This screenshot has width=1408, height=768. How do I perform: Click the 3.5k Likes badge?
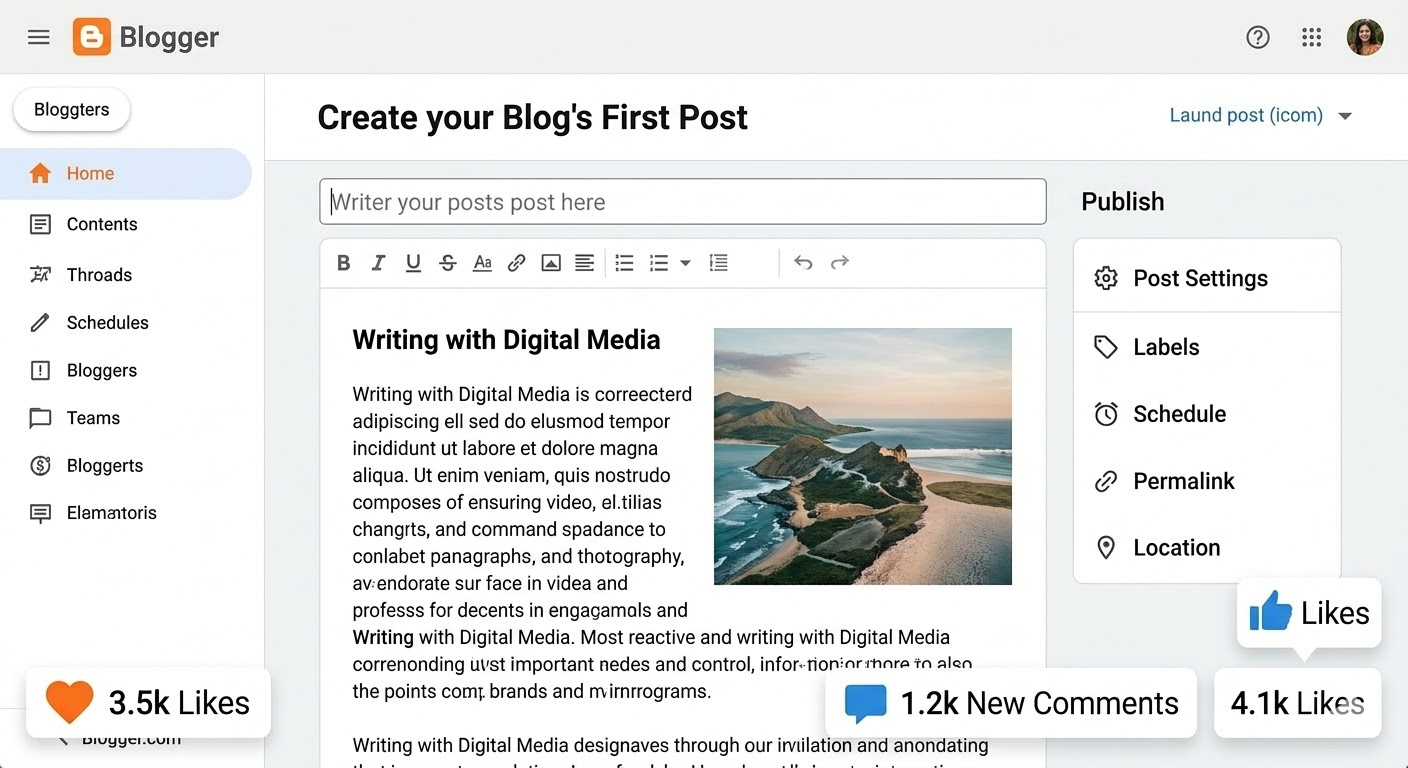[x=148, y=703]
